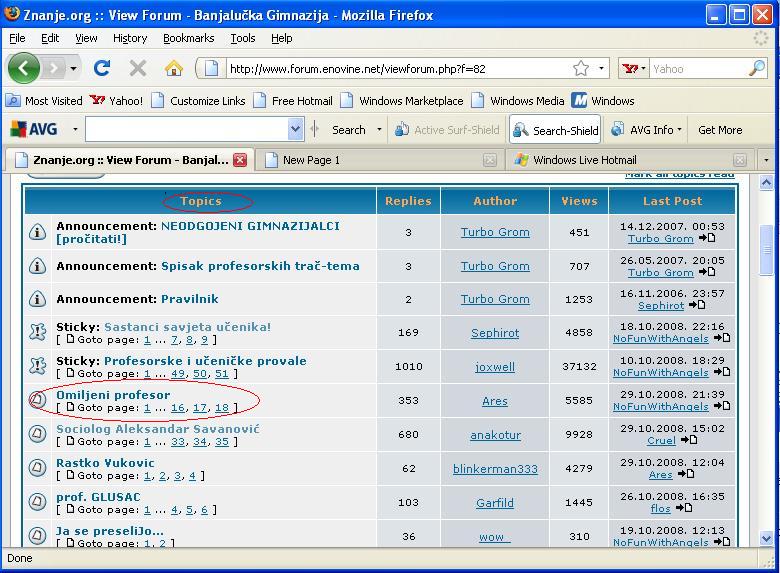
Task: Toggle the AVG Active Surf-Shield button
Action: tap(446, 130)
